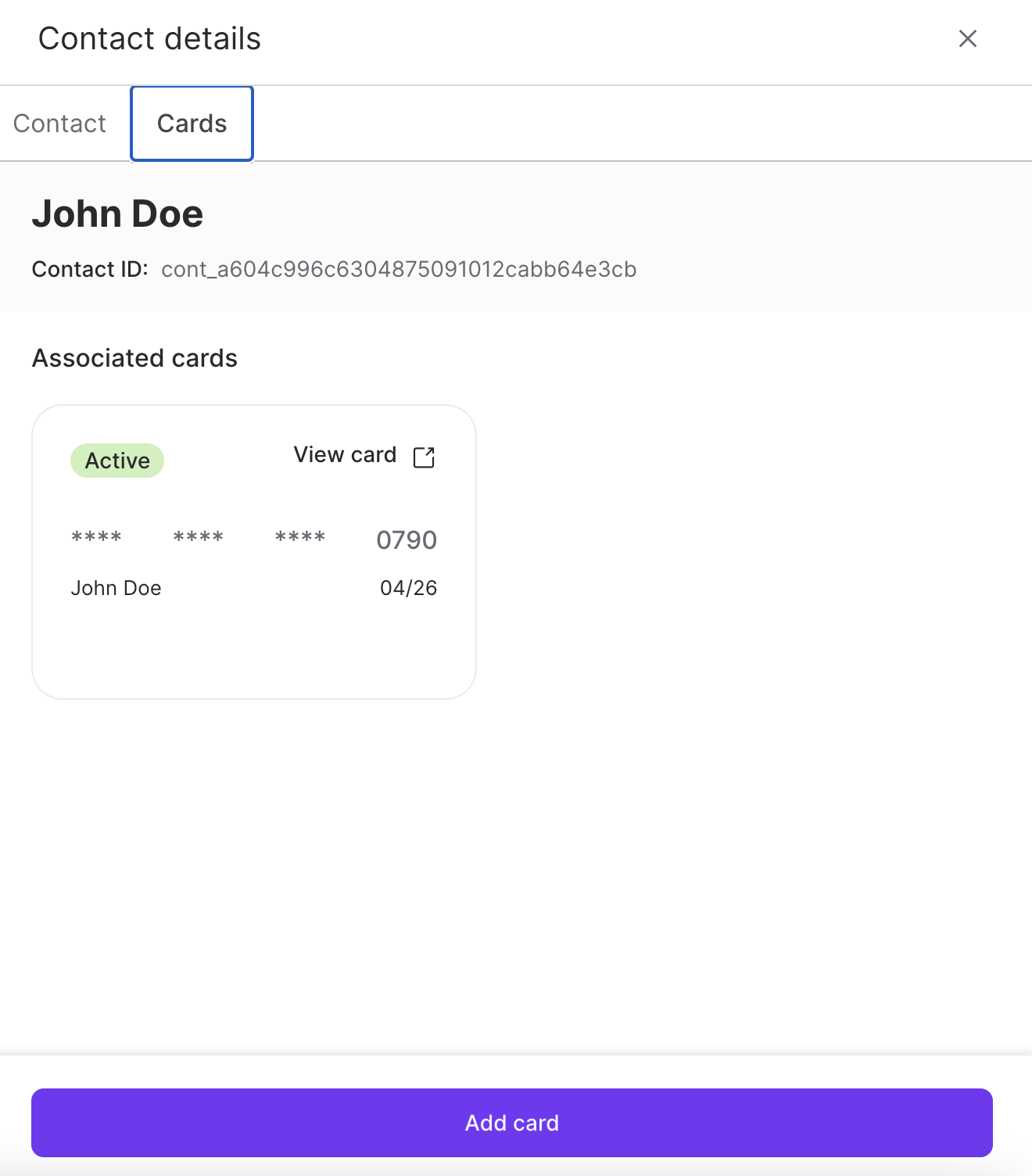The image size is (1032, 1176).
Task: Click empty space at bottom of the card tile
Action: coord(253,657)
